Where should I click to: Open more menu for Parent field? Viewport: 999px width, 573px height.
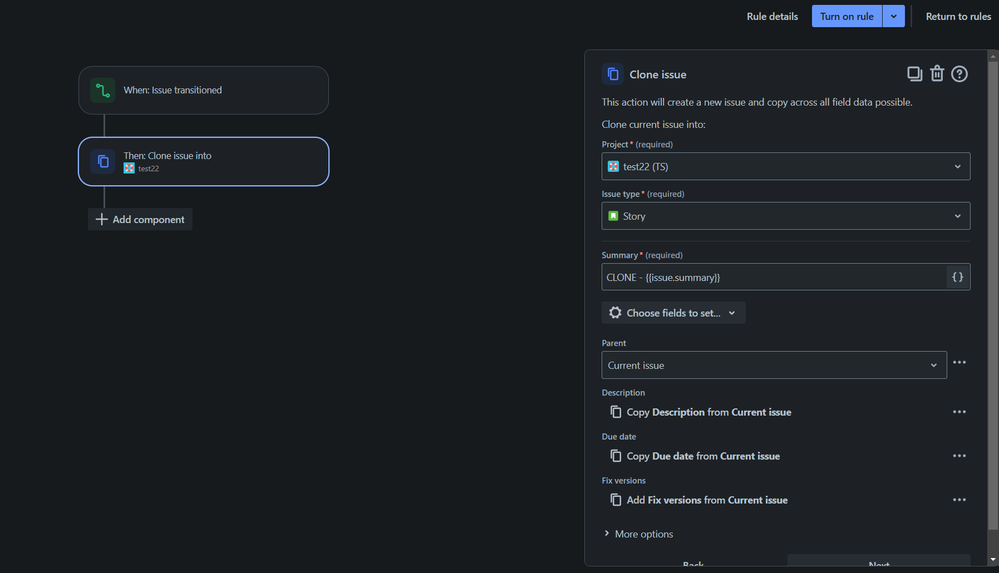coord(959,362)
